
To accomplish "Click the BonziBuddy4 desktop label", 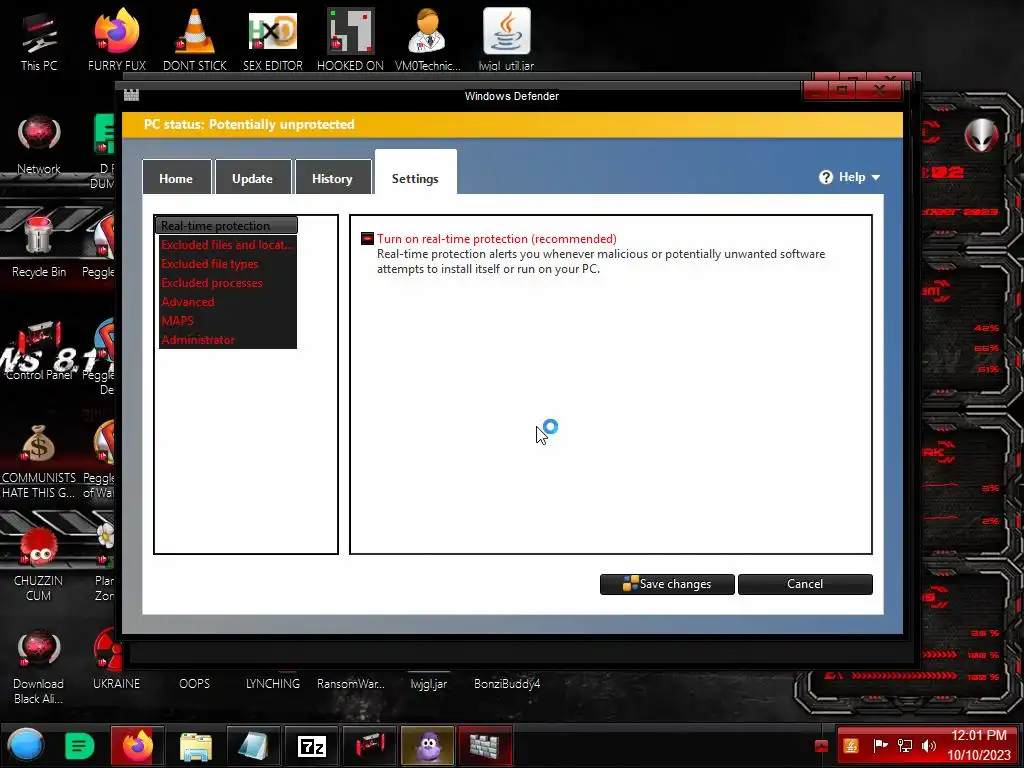I will 507,684.
